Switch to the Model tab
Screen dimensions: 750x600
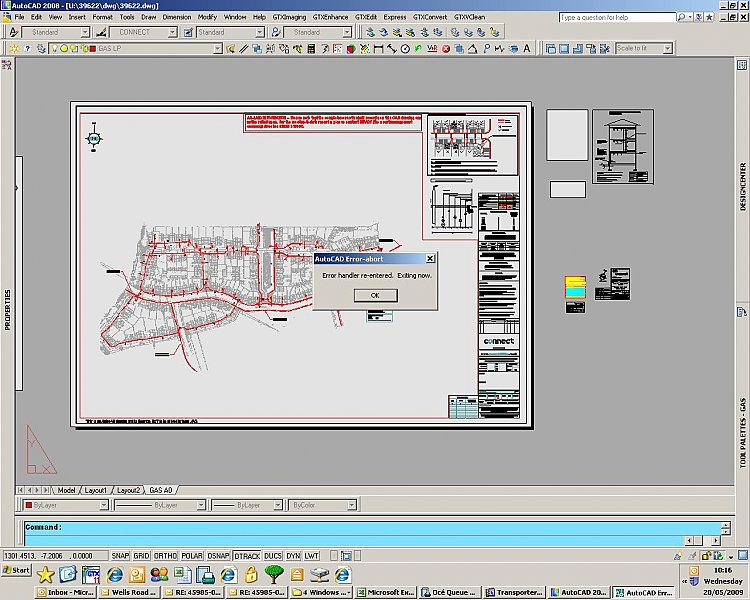(66, 490)
